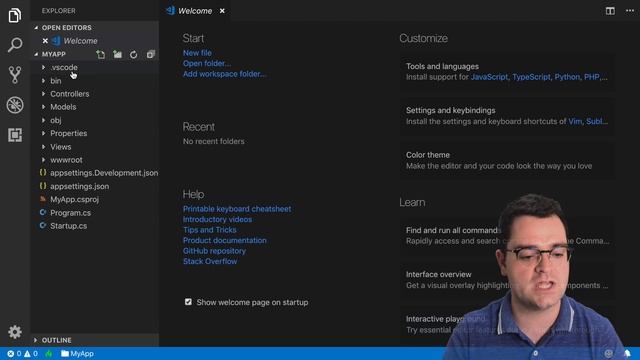
Task: Collapse all folders in MYAPP explorer
Action: pyautogui.click(x=151, y=54)
